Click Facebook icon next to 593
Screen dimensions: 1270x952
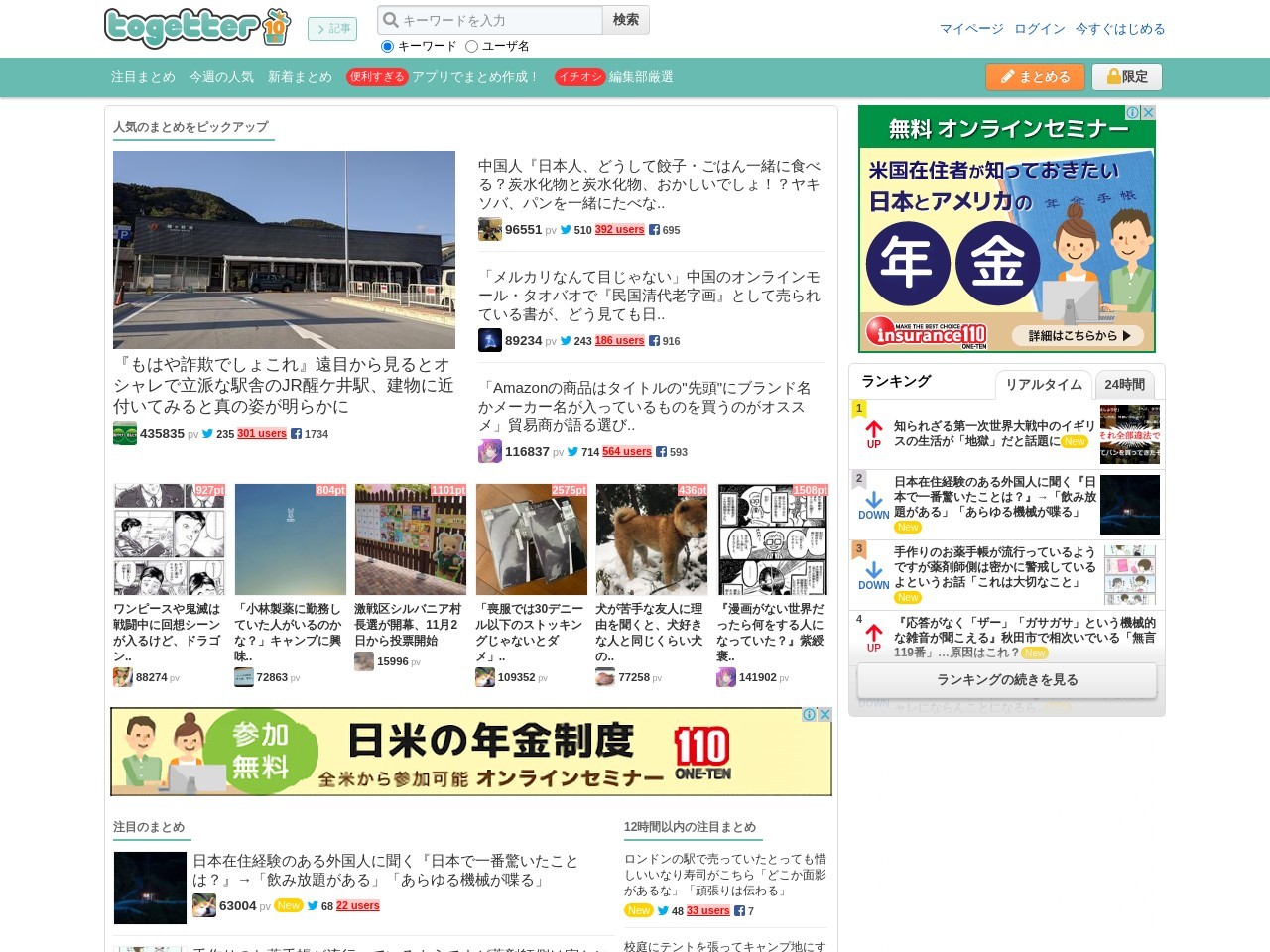[x=661, y=452]
